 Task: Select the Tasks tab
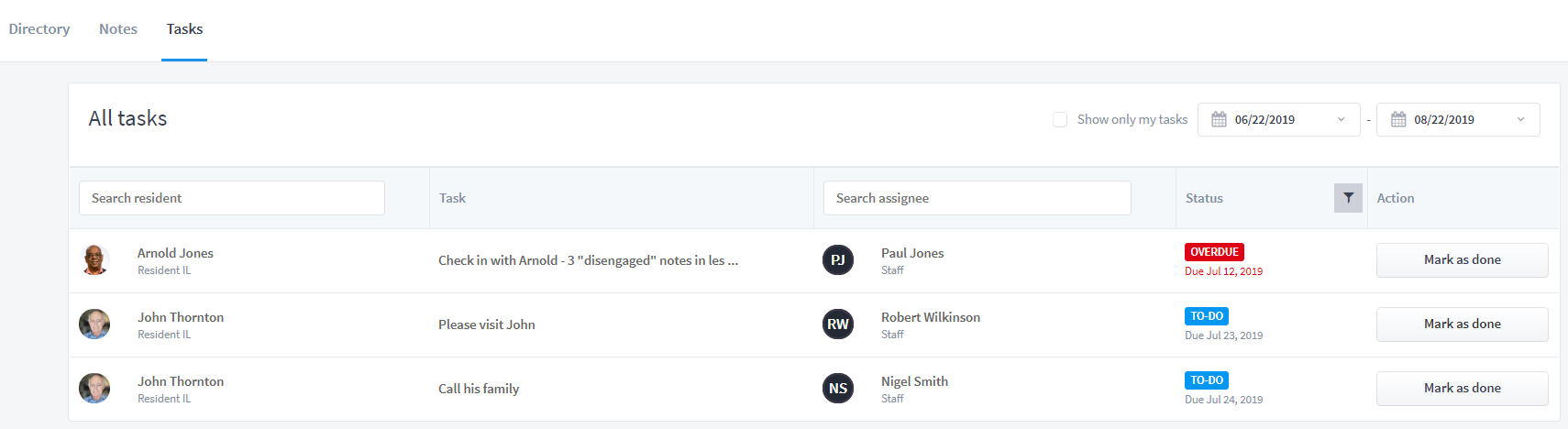[184, 29]
